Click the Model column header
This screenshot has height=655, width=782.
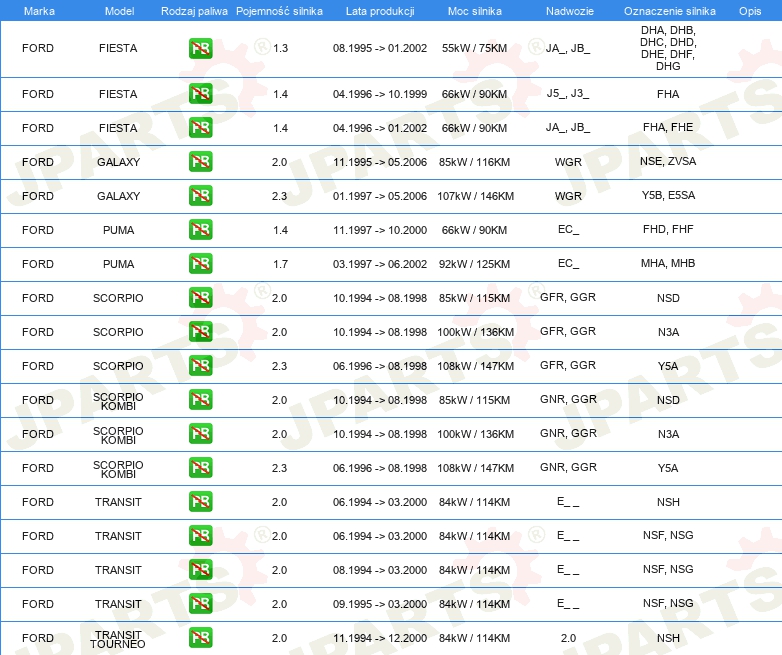click(x=119, y=11)
